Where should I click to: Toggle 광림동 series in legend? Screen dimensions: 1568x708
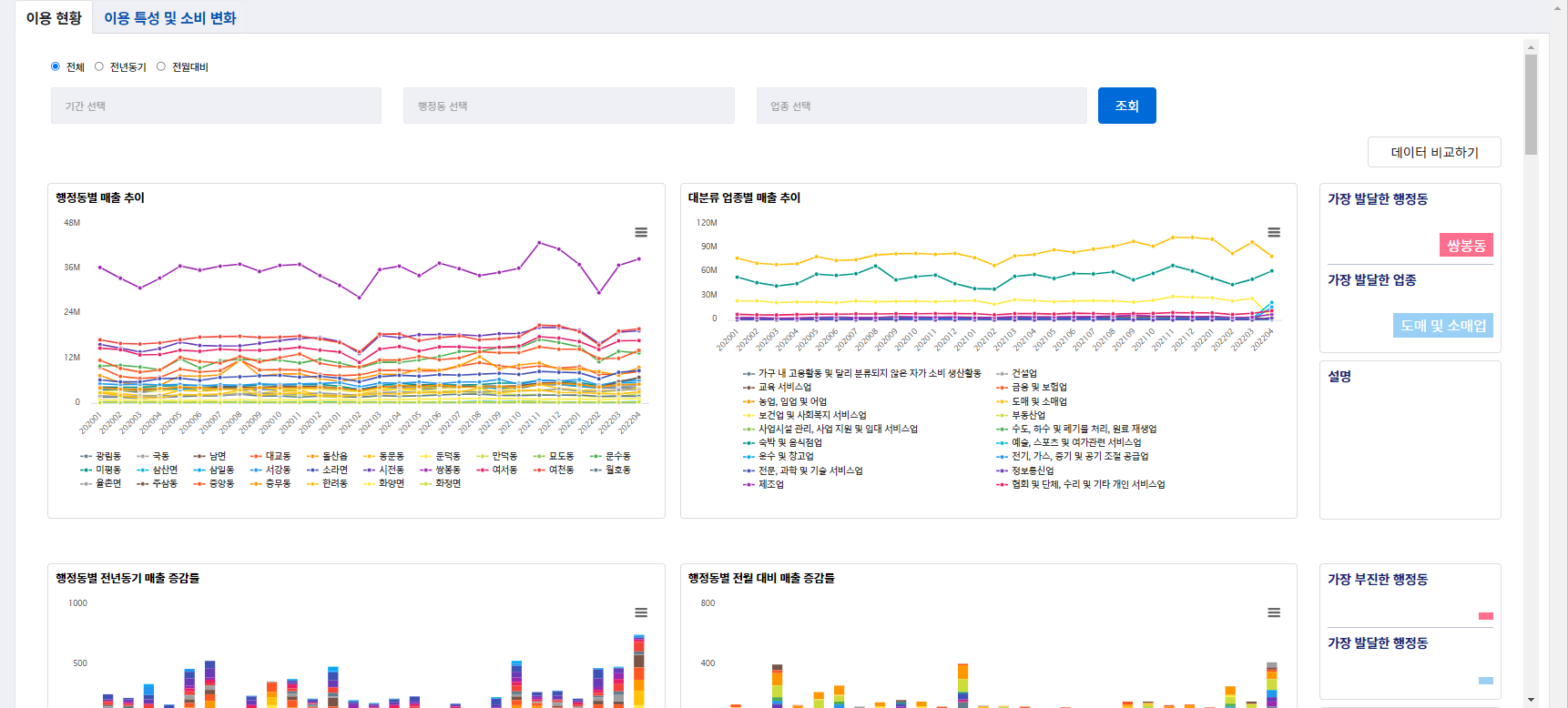click(x=100, y=456)
